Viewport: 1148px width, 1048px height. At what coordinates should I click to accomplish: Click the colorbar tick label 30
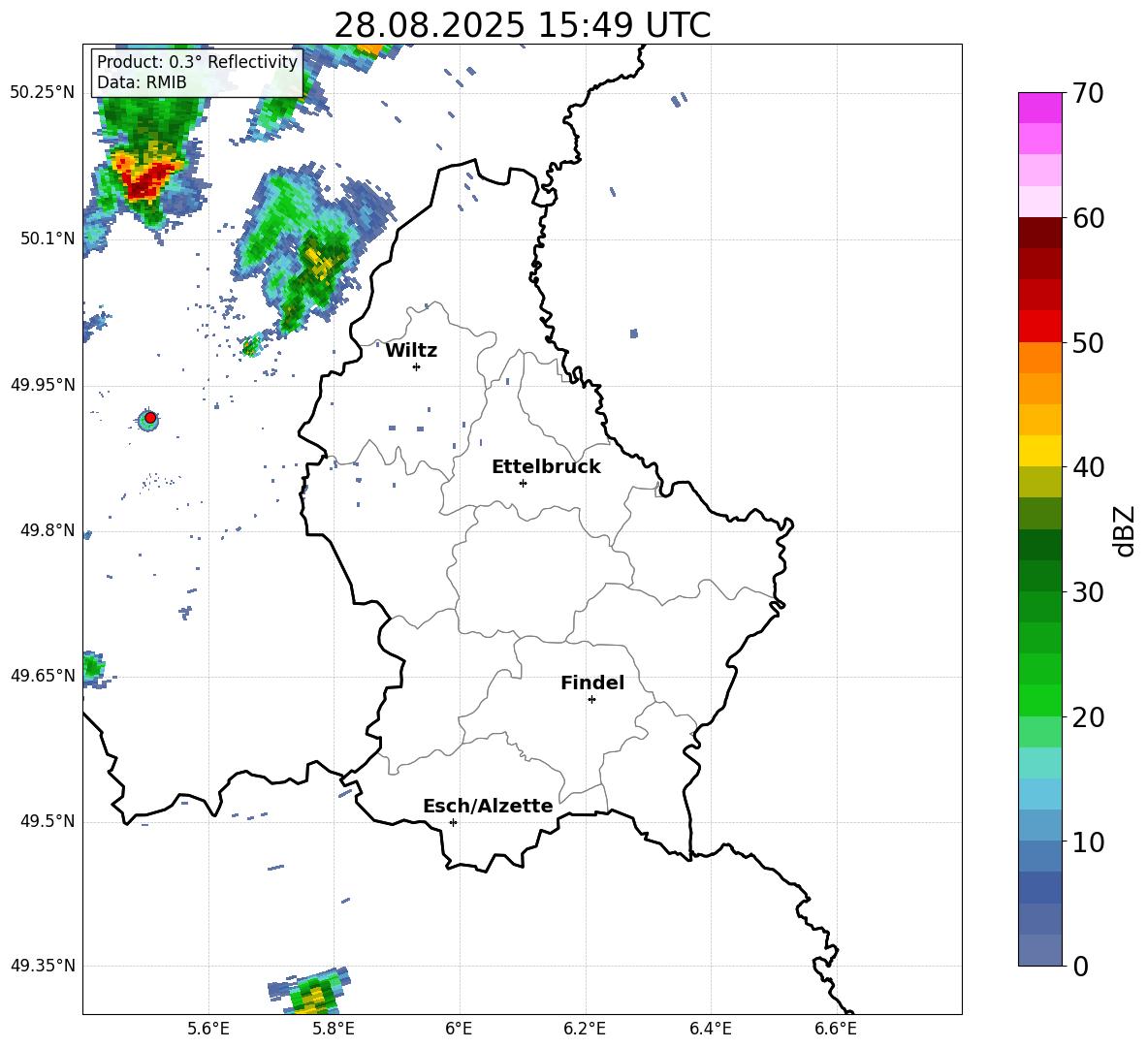[x=1088, y=592]
